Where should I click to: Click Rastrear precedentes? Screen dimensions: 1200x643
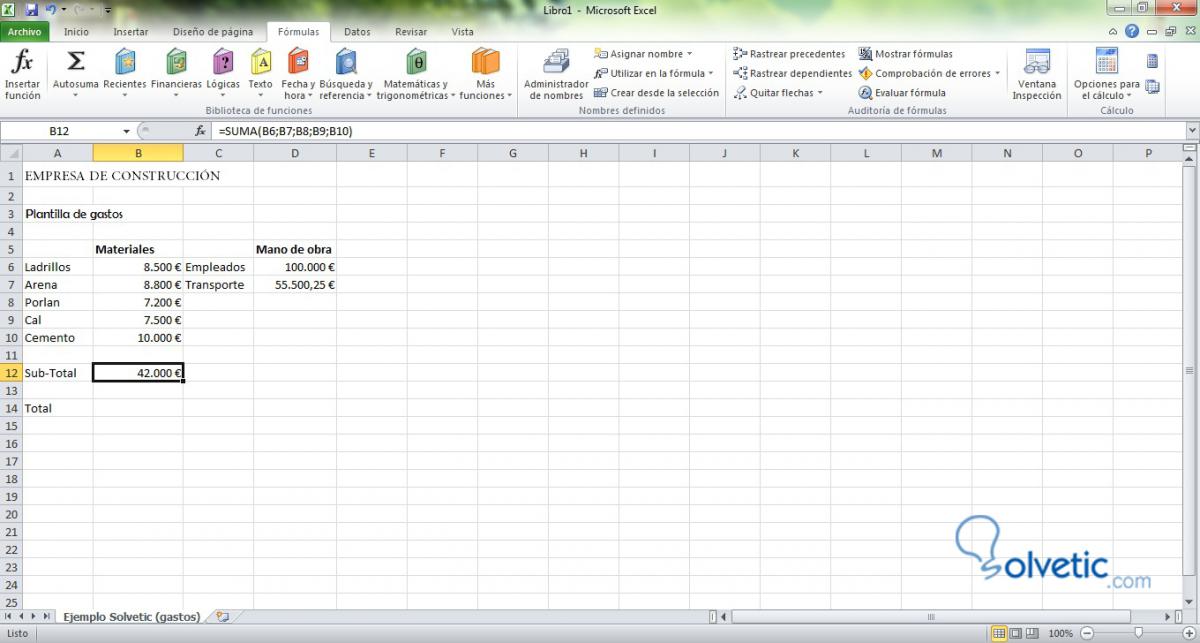[x=789, y=54]
